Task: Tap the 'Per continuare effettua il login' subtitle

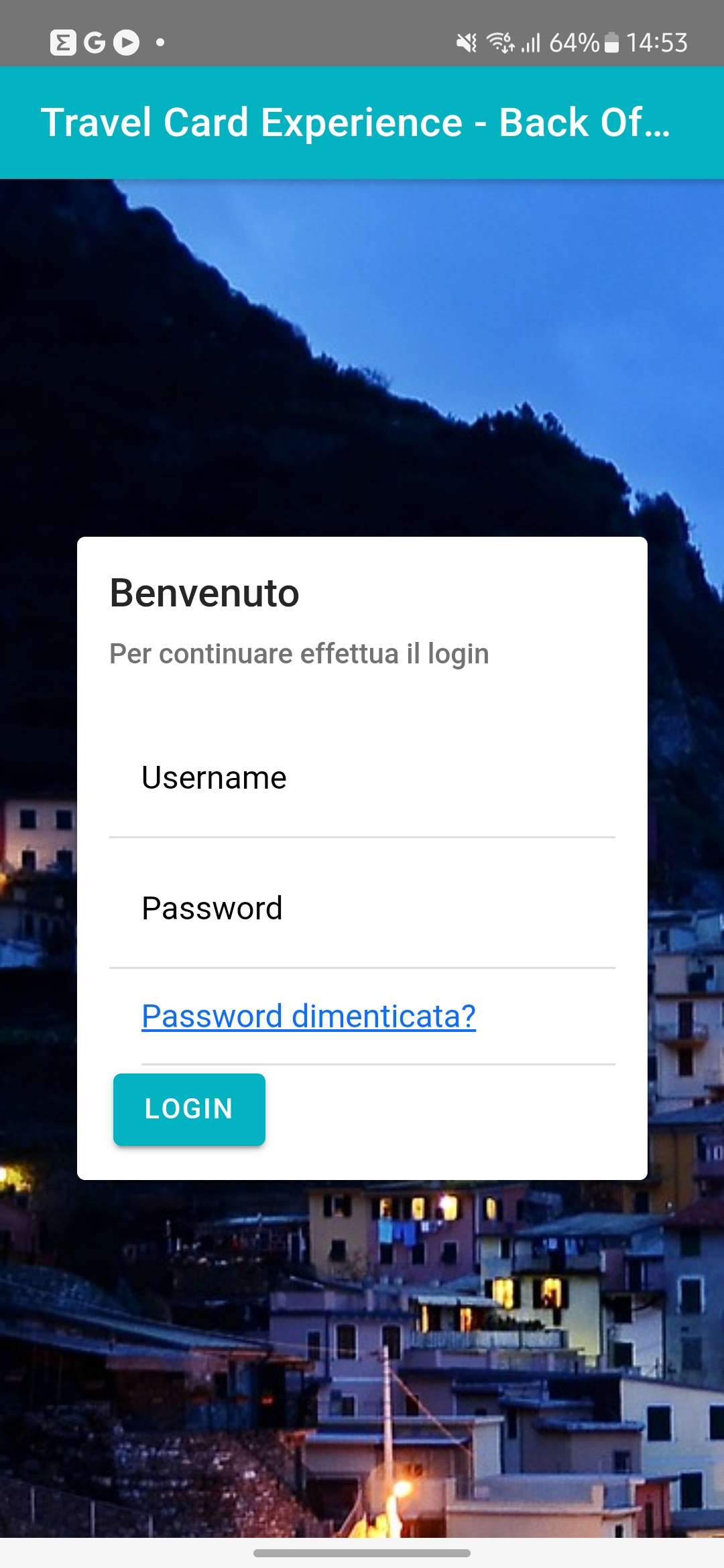Action: [x=299, y=654]
